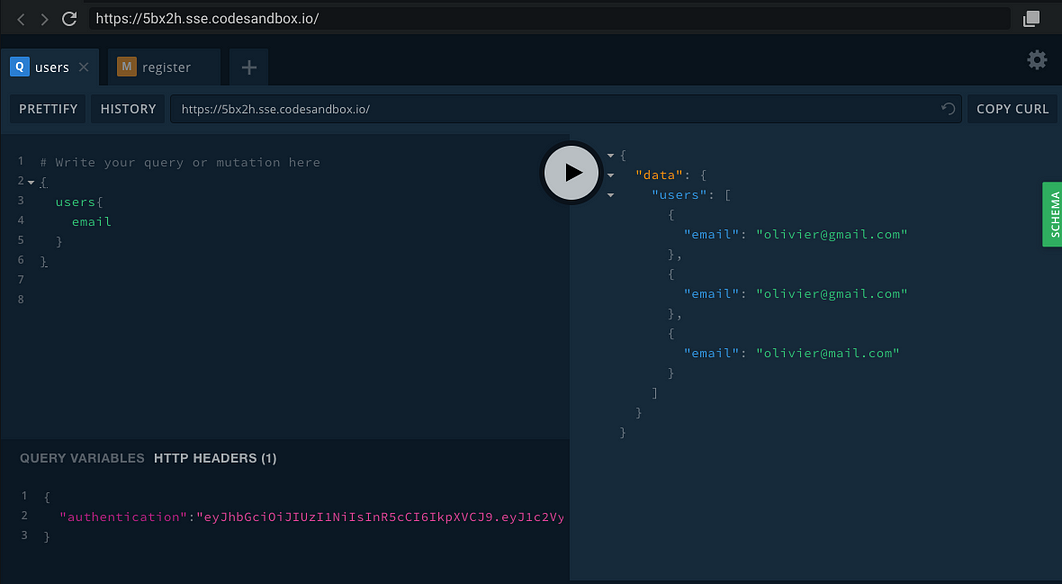This screenshot has width=1062, height=584.
Task: Click the reload schema arrow in the endpoint field
Action: [x=948, y=109]
